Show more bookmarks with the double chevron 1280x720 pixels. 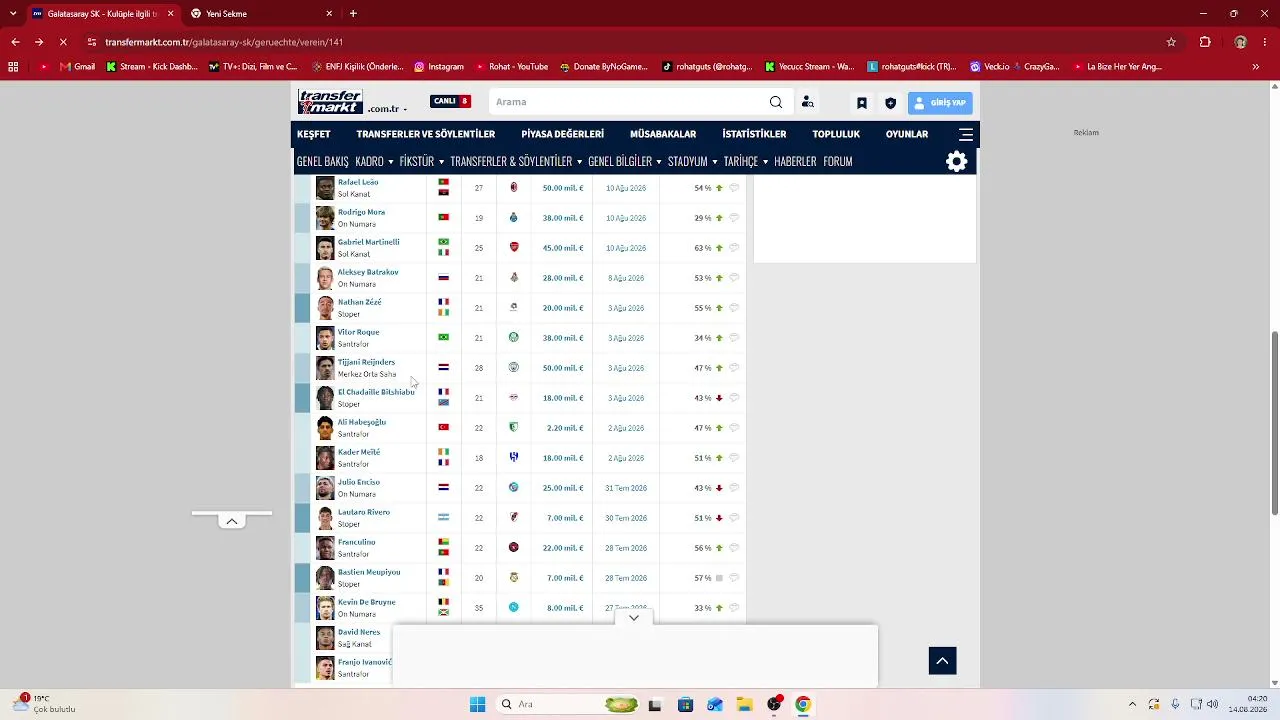pyautogui.click(x=1256, y=67)
